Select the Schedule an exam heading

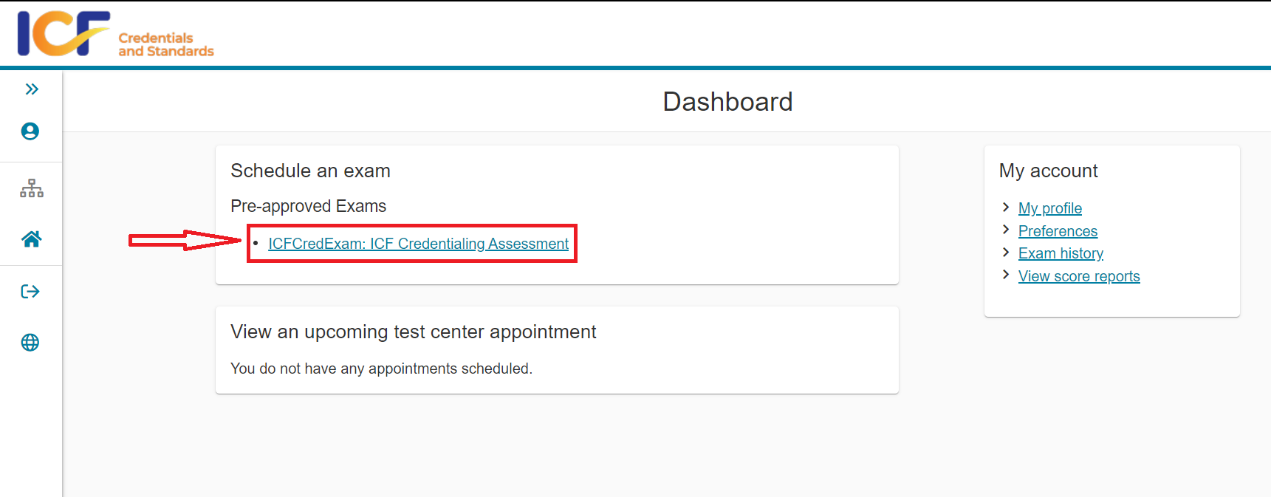[310, 171]
